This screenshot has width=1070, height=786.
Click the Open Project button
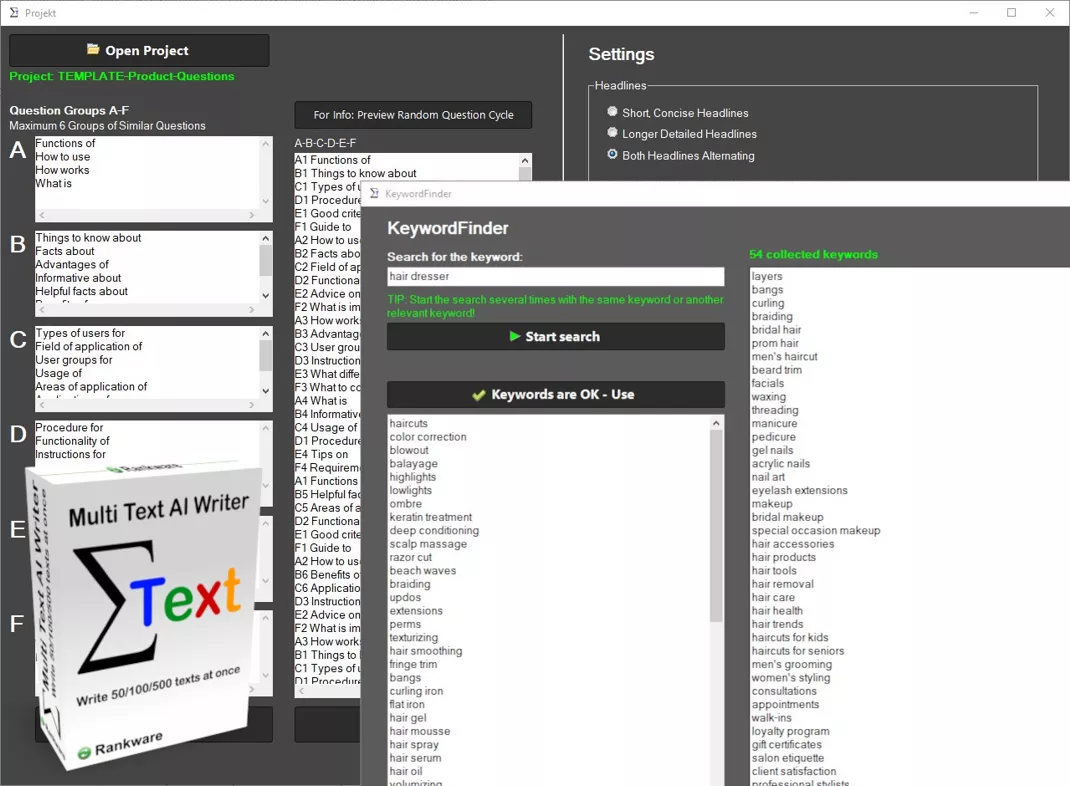point(139,50)
